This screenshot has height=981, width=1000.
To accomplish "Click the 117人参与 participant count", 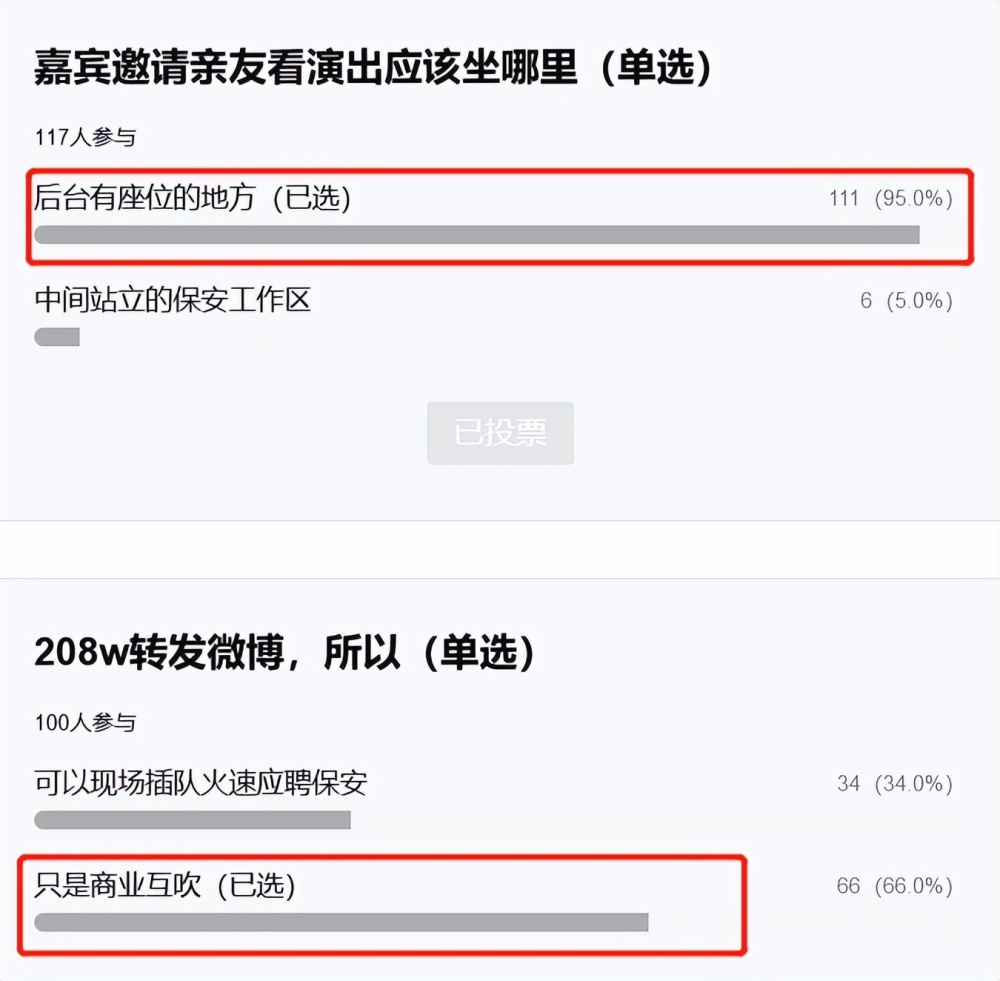I will tap(85, 138).
